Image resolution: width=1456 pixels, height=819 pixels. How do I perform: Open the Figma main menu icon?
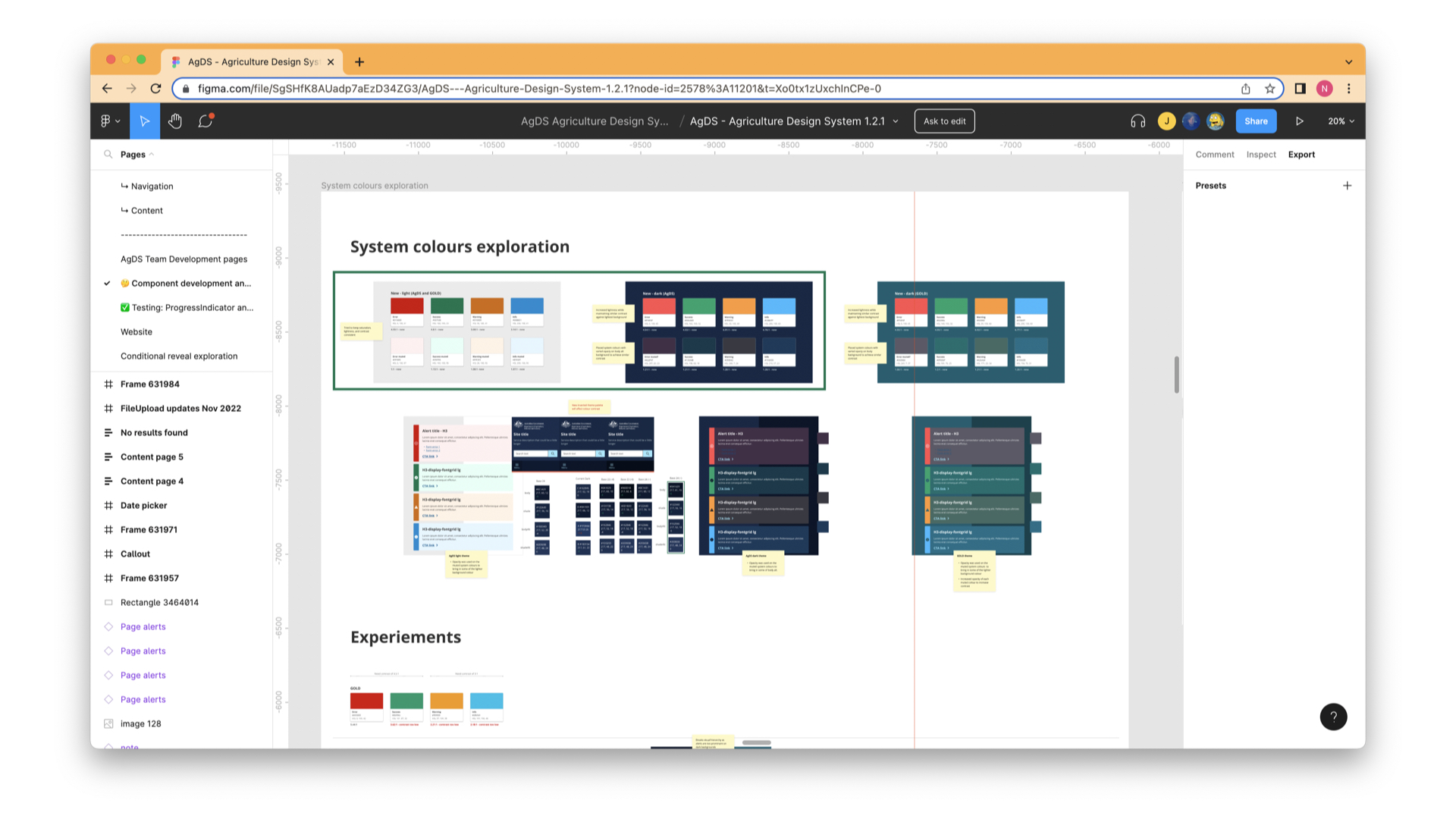[x=110, y=121]
